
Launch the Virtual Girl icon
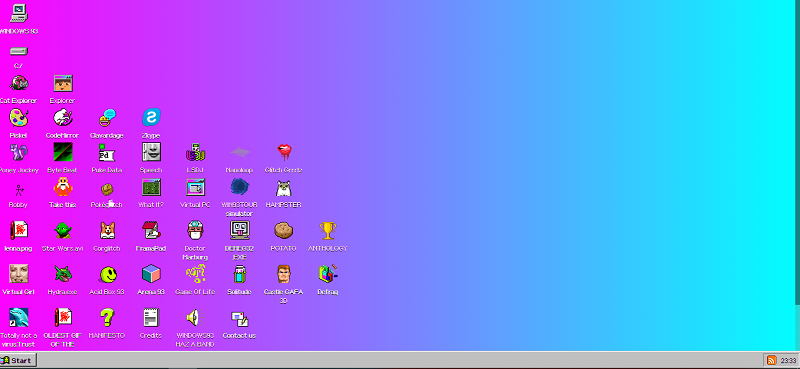(18, 274)
